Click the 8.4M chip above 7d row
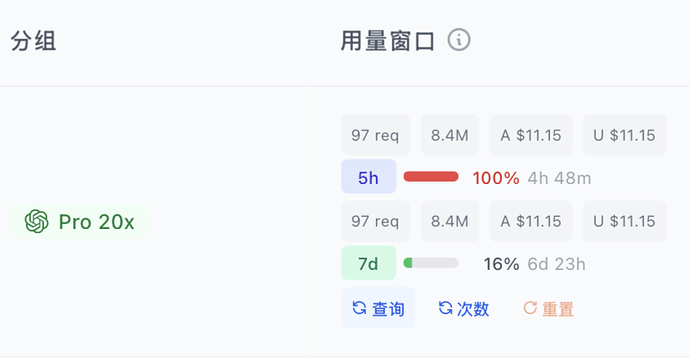This screenshot has width=690, height=364. (450, 221)
